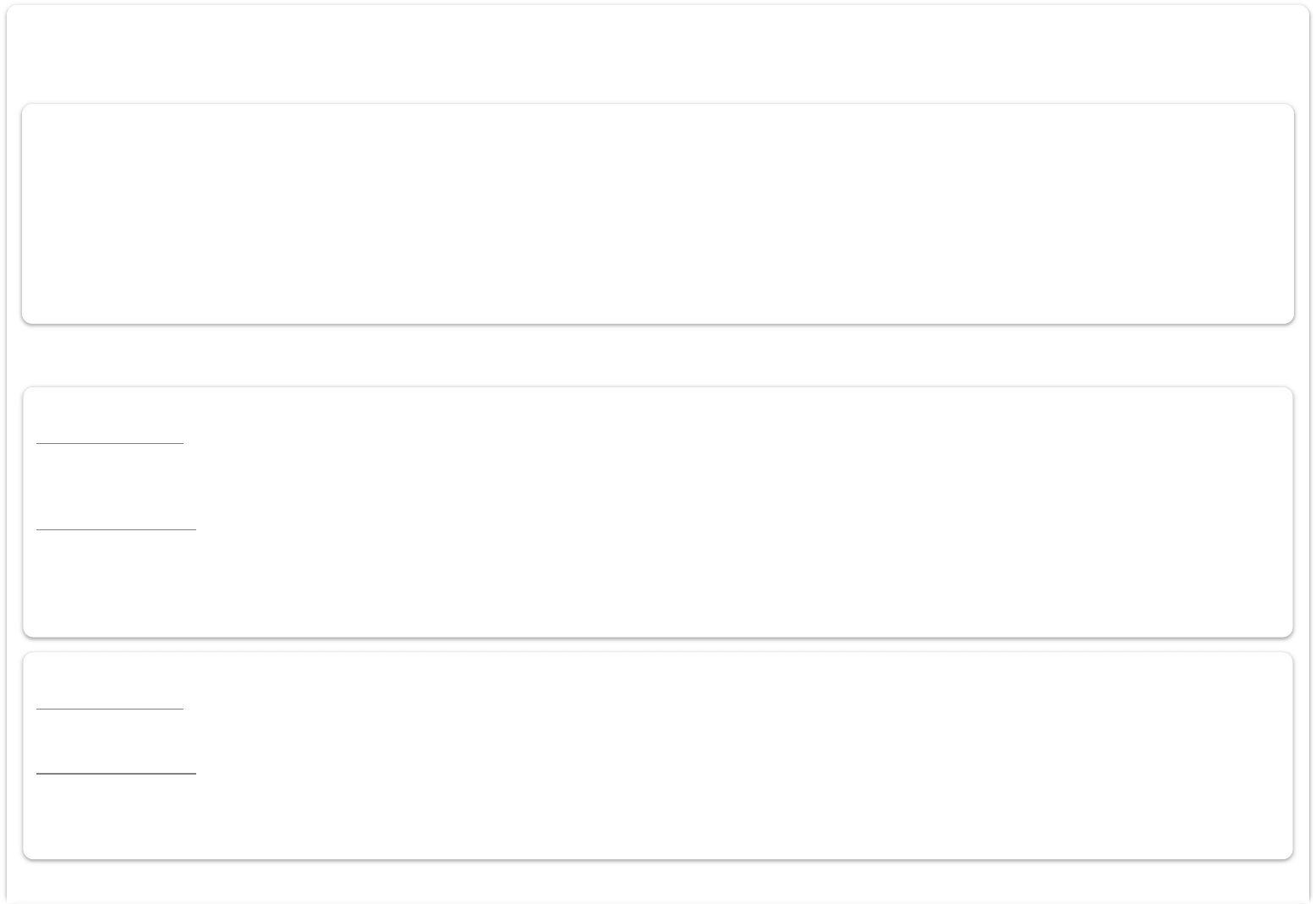
Task: Open the shorter underlined link in the bottom card
Action: pyautogui.click(x=109, y=703)
